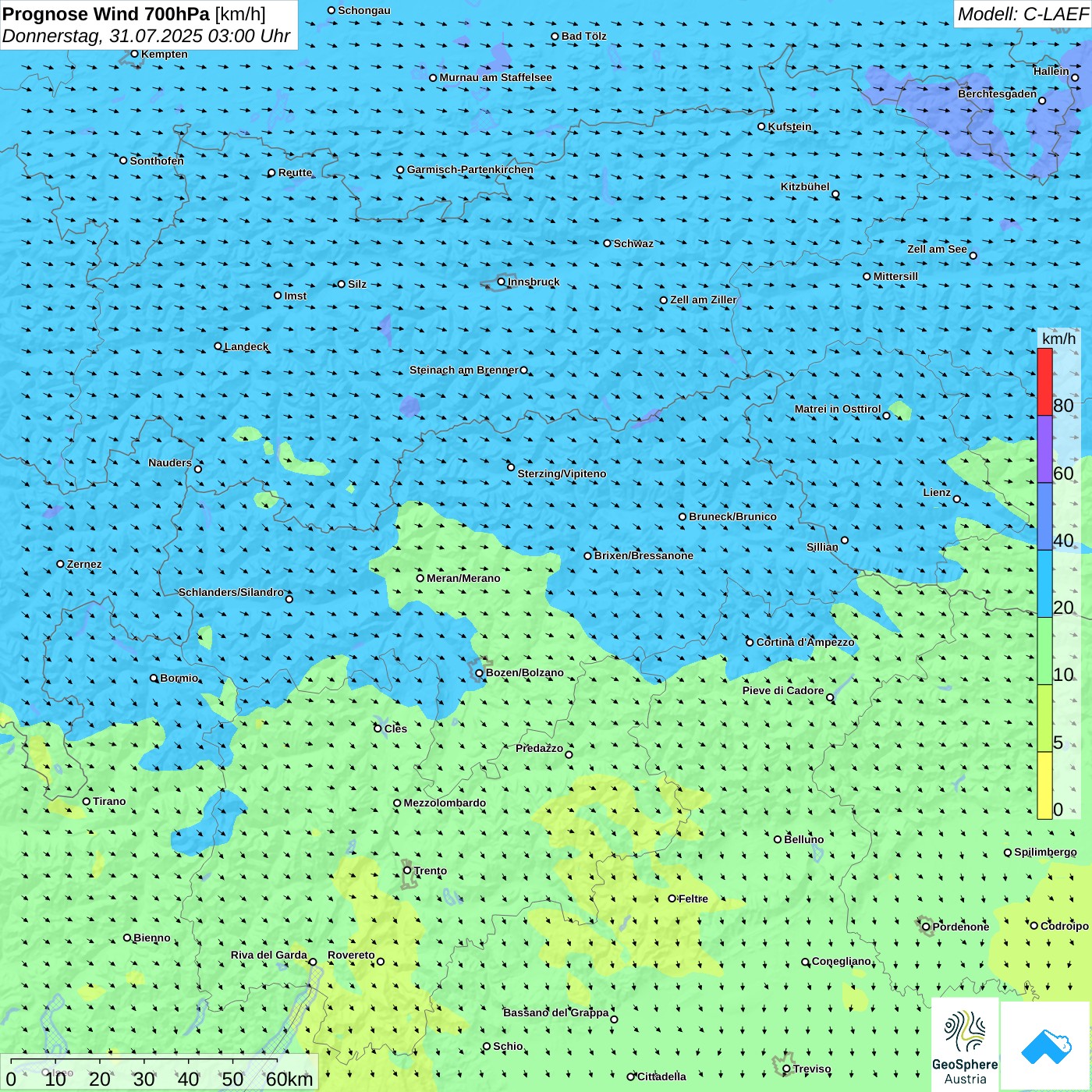Click the Kitzbühel location marker
The width and height of the screenshot is (1092, 1092).
click(835, 194)
